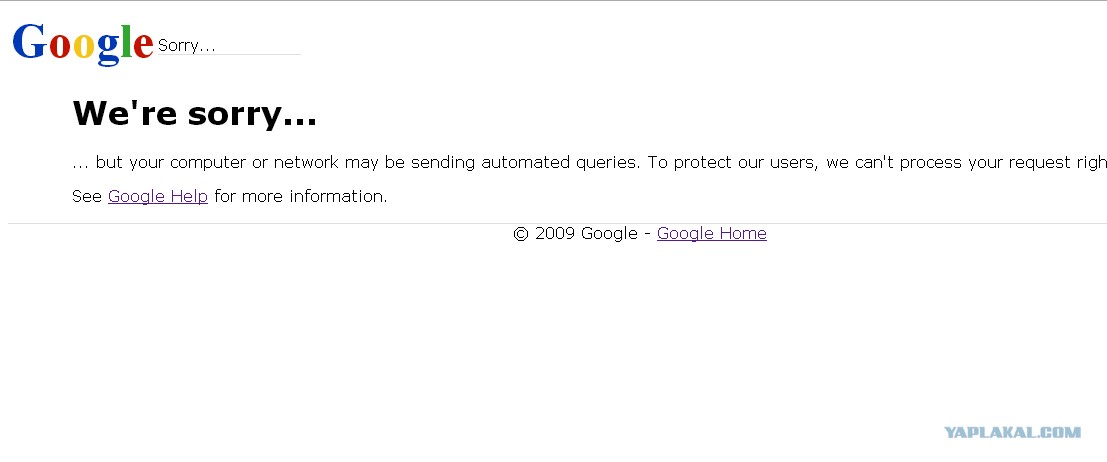Click 'for more information' text

tap(300, 196)
